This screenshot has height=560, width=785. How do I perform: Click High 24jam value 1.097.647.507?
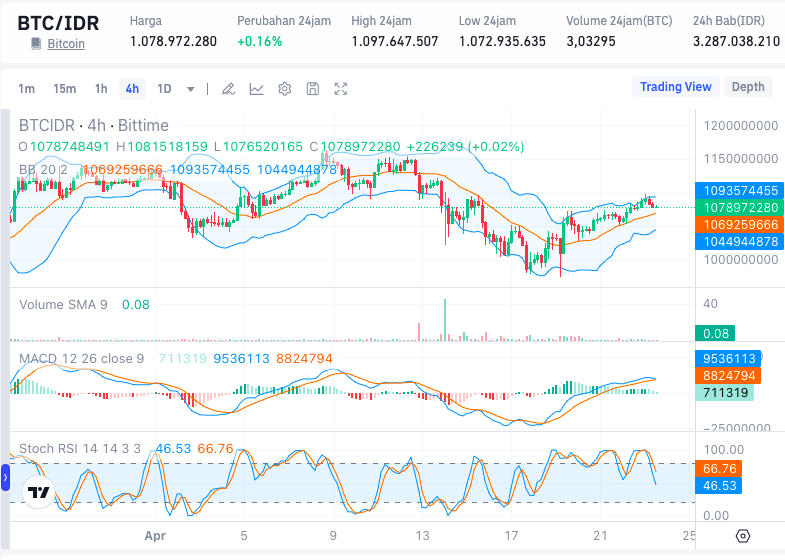pyautogui.click(x=395, y=42)
